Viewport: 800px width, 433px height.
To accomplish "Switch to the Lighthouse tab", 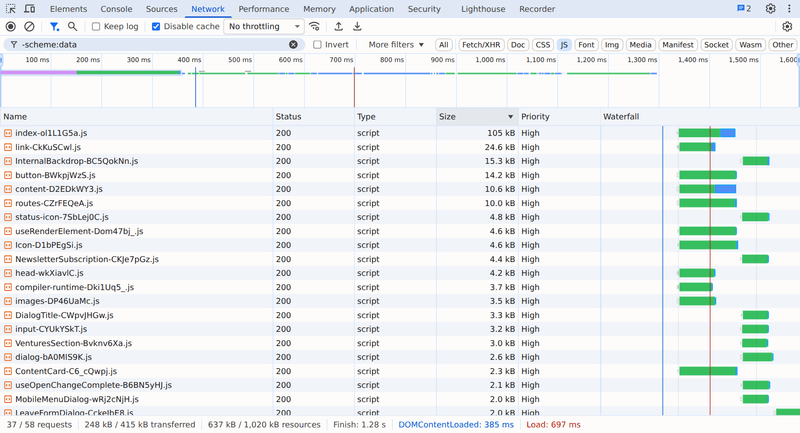I will point(483,9).
